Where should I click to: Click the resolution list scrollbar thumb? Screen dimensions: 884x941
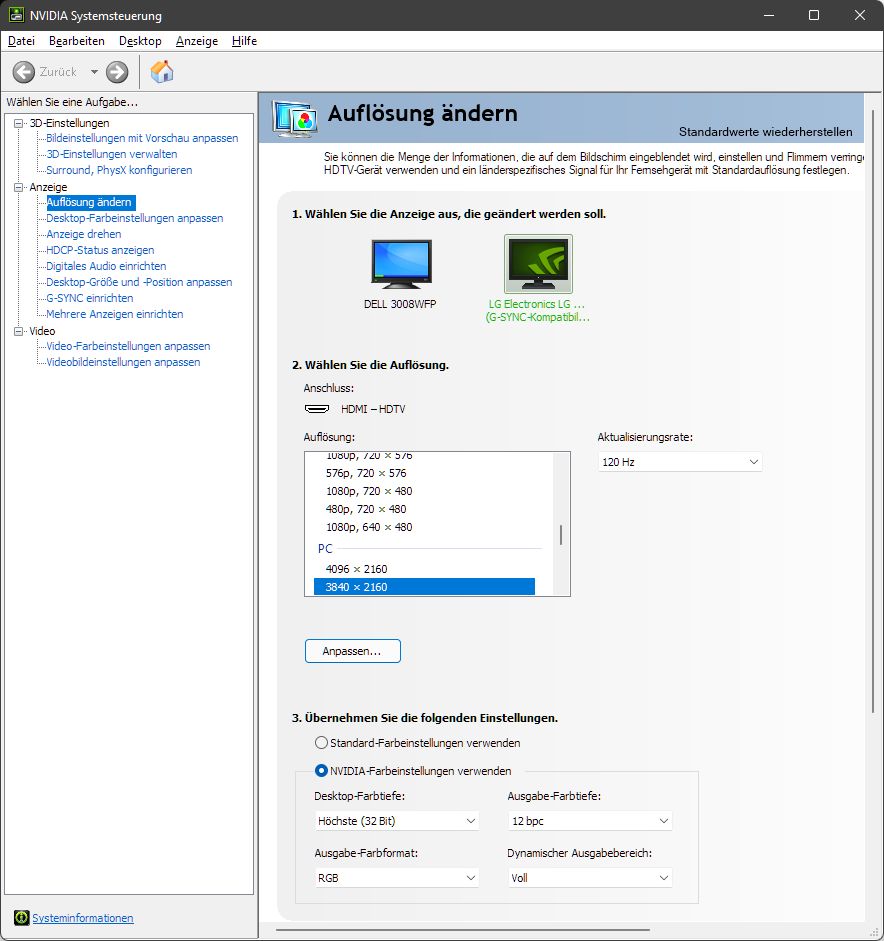point(561,535)
